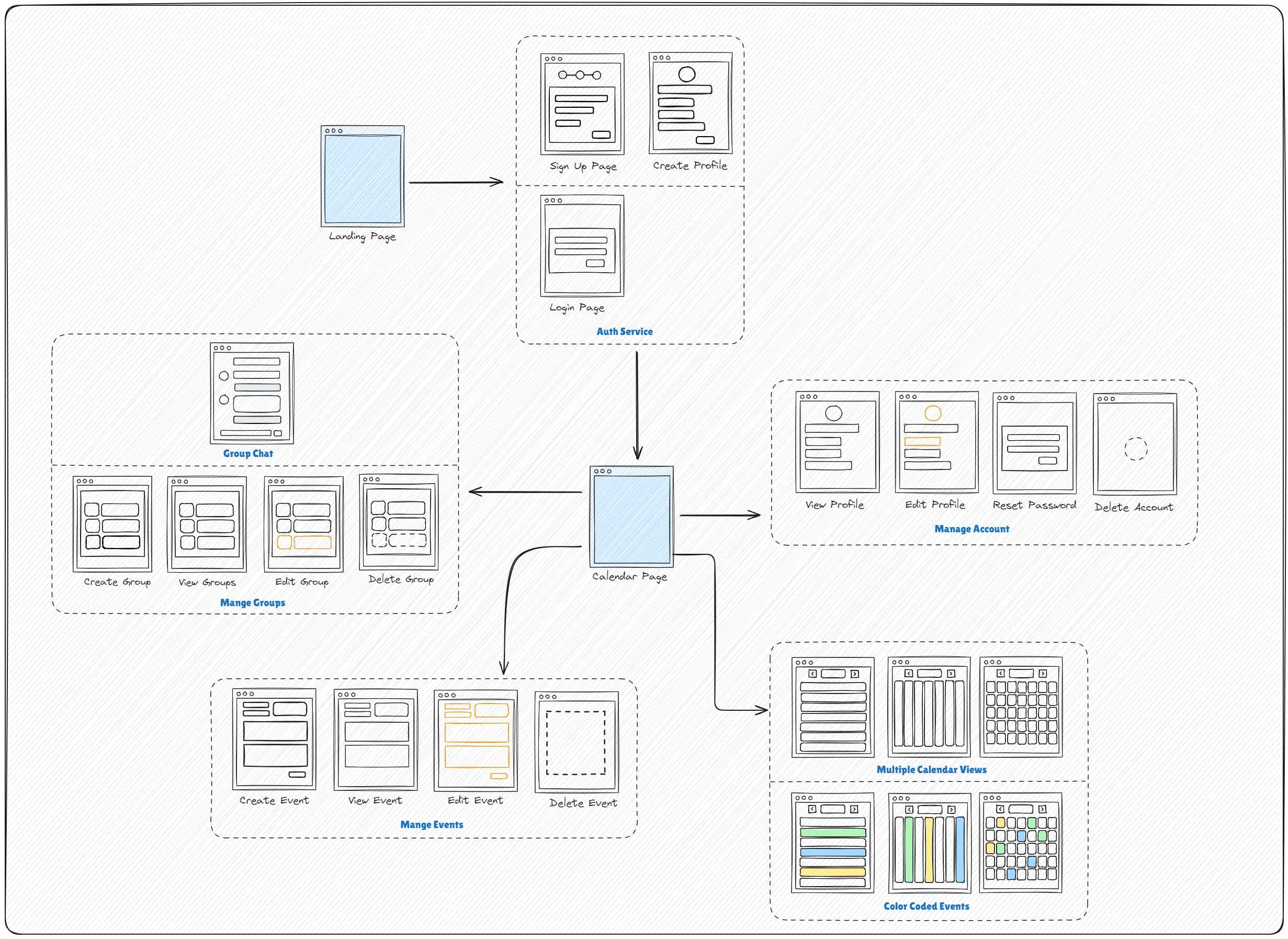The image size is (1288, 939).
Task: Select the arrow from Landing Page to Auth
Action: click(x=456, y=183)
